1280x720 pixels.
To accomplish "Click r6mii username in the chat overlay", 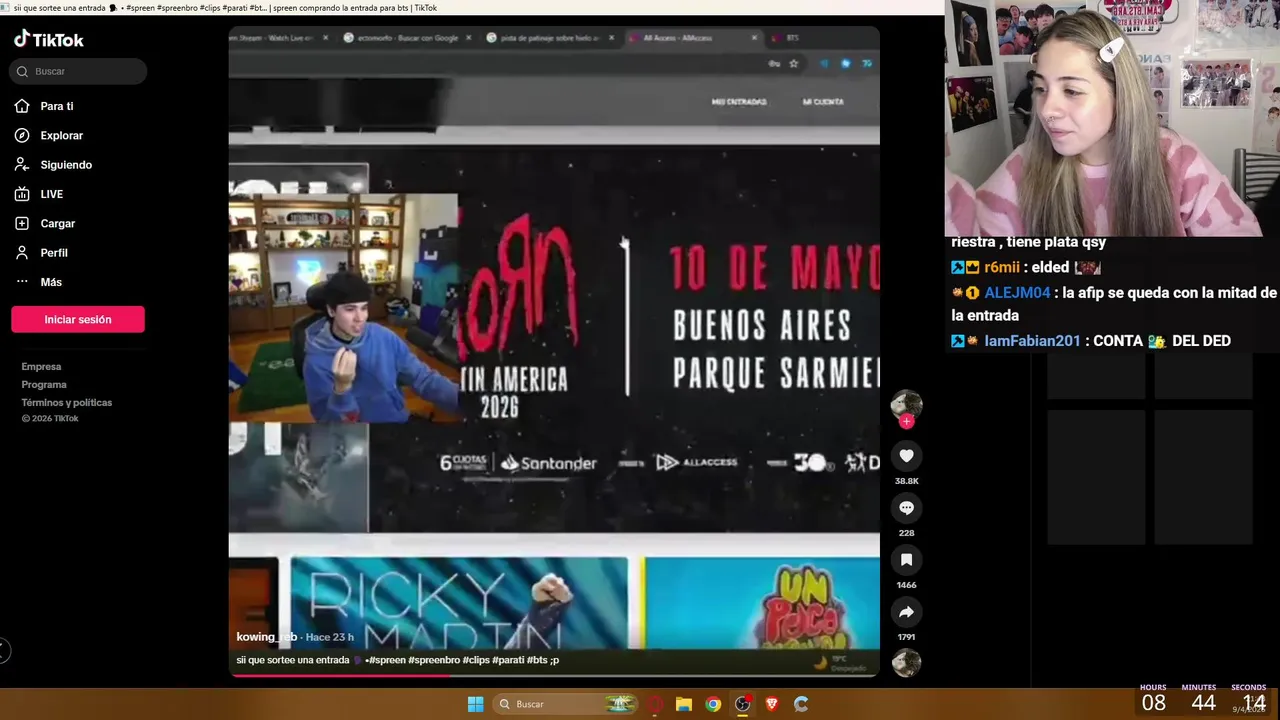I will pos(1002,267).
